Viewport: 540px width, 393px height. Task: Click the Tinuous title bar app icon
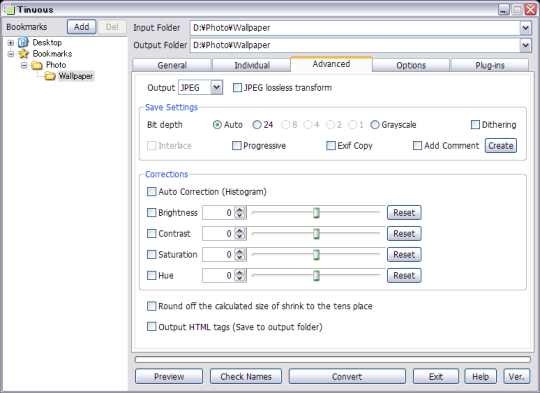click(9, 9)
